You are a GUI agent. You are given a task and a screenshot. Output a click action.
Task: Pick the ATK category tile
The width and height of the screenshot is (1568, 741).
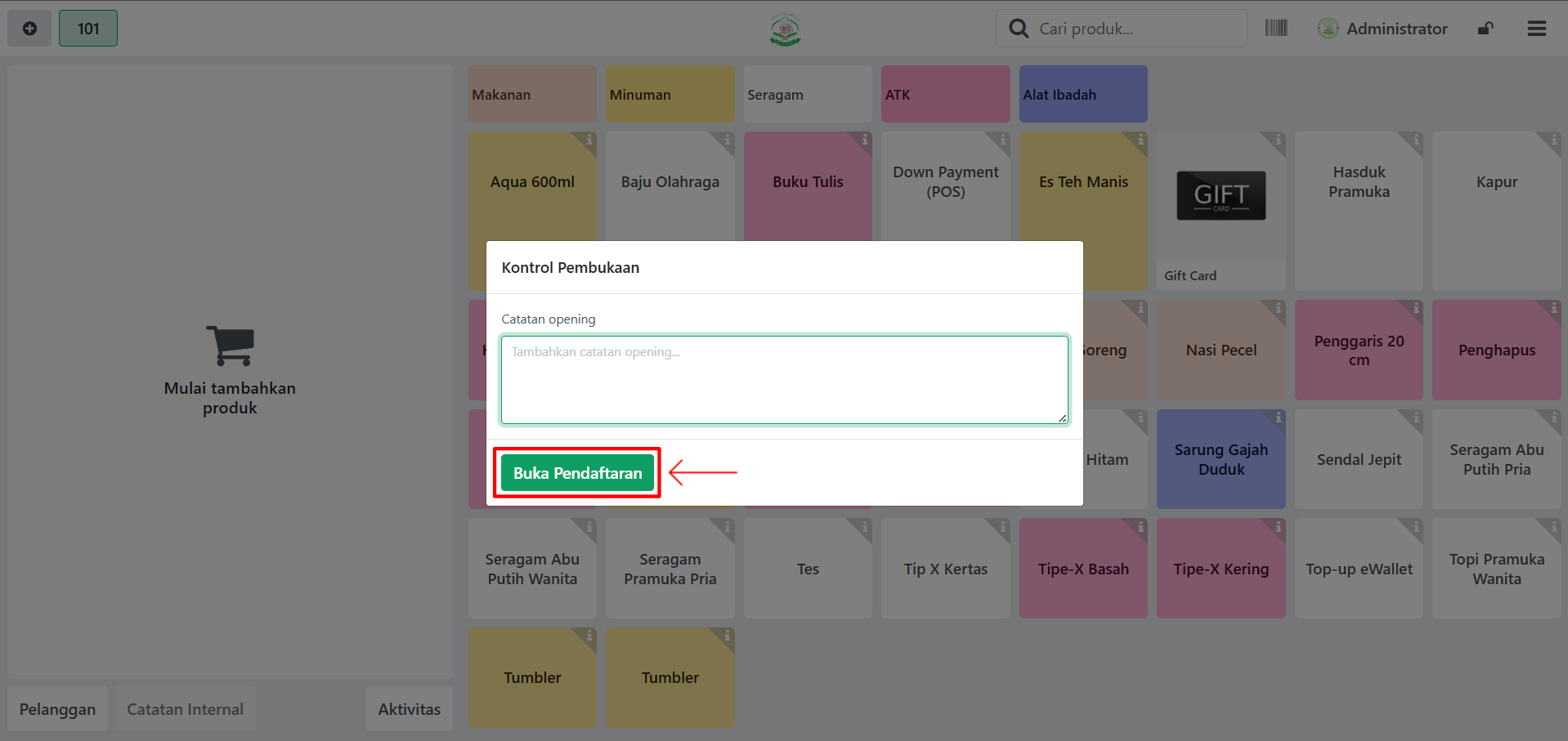[x=945, y=95]
